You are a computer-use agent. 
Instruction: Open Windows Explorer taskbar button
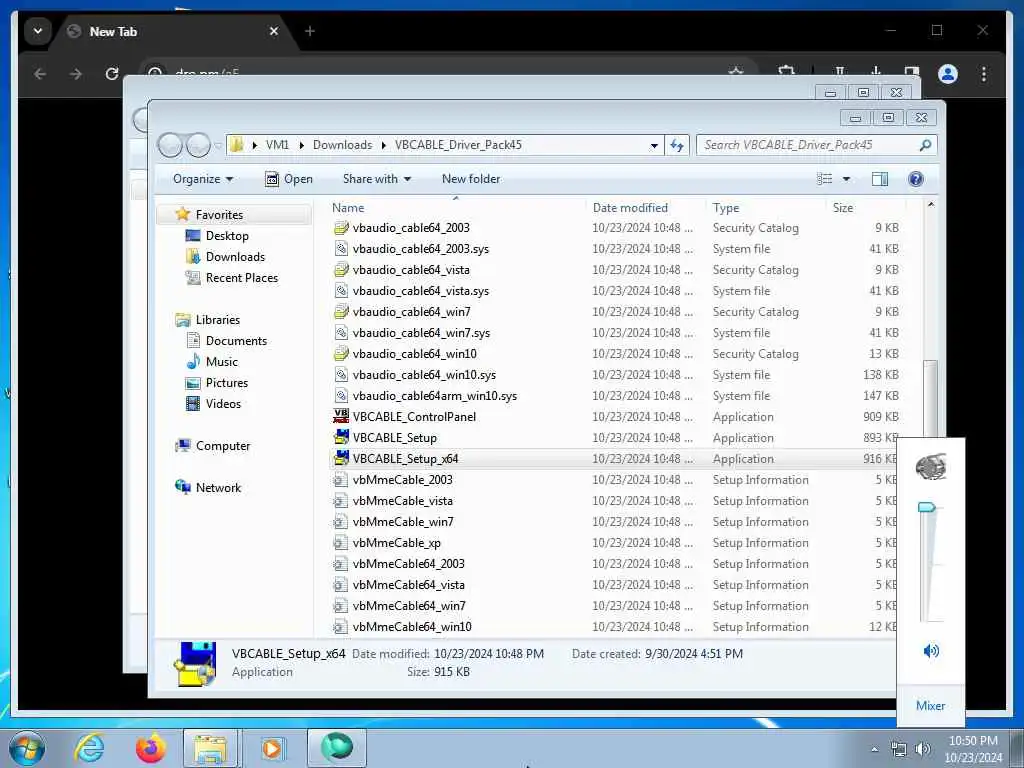tap(210, 748)
